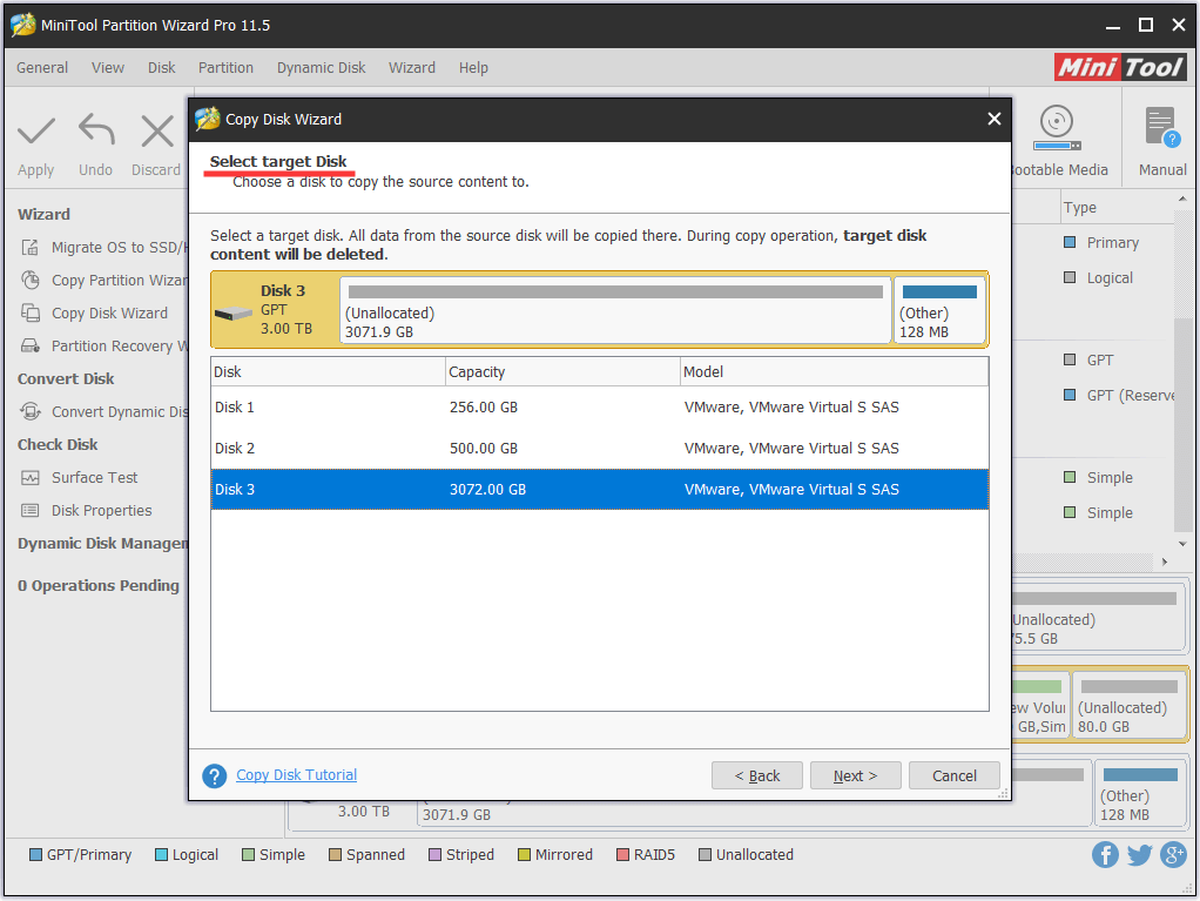Sort list by Capacity column header

[562, 372]
